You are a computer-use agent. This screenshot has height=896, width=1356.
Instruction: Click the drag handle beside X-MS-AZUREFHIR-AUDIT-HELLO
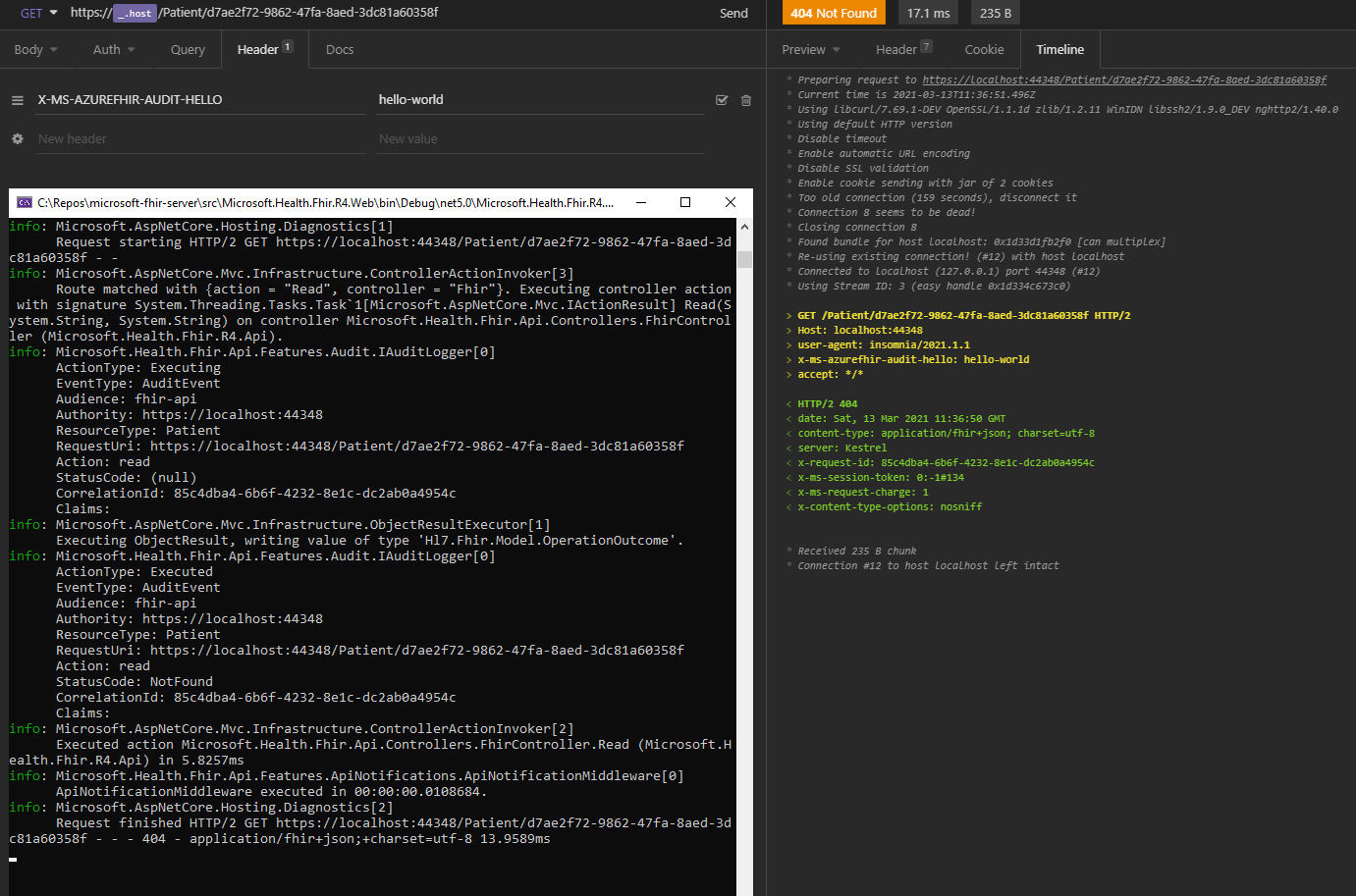(x=17, y=99)
